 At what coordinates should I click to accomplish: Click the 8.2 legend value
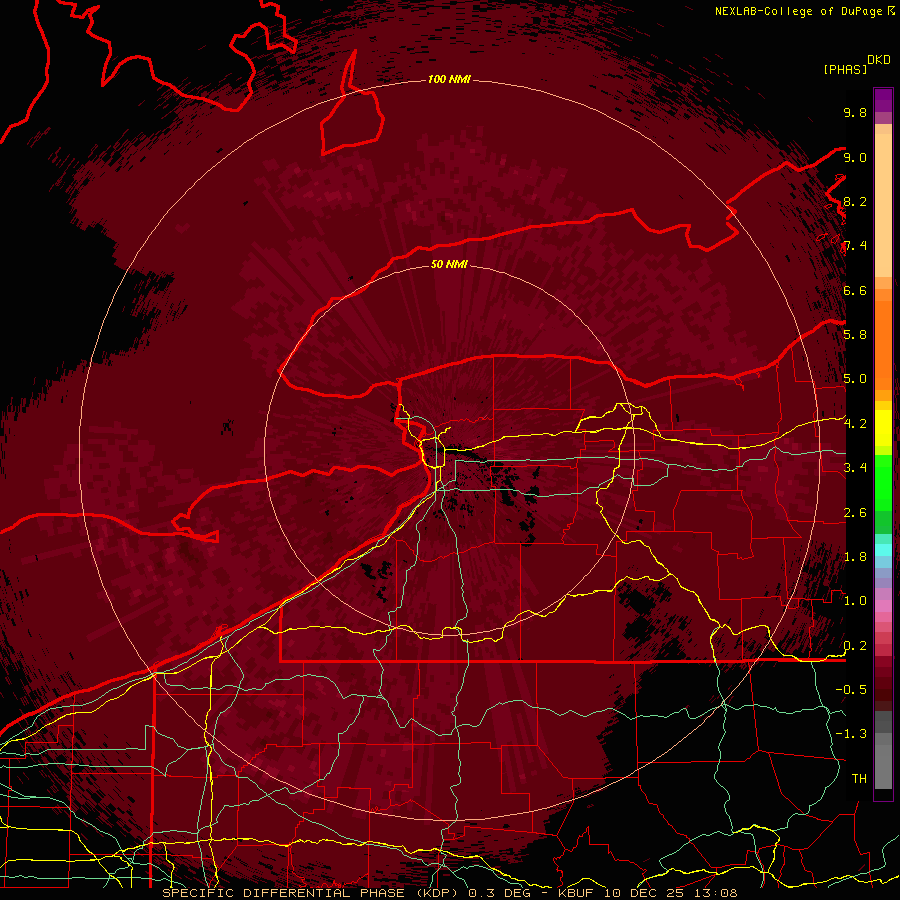[x=855, y=201]
